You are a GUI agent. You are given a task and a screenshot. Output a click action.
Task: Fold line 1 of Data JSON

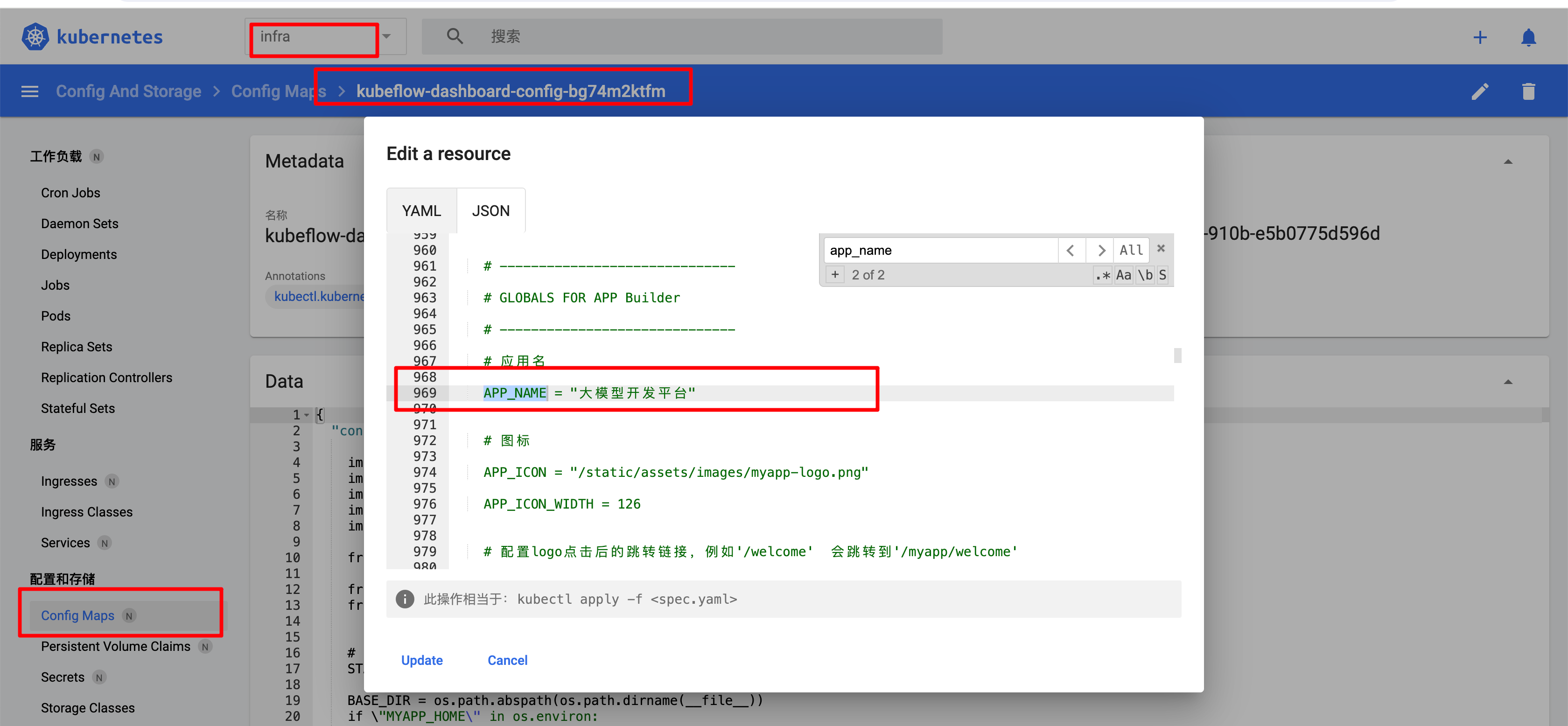[x=306, y=415]
